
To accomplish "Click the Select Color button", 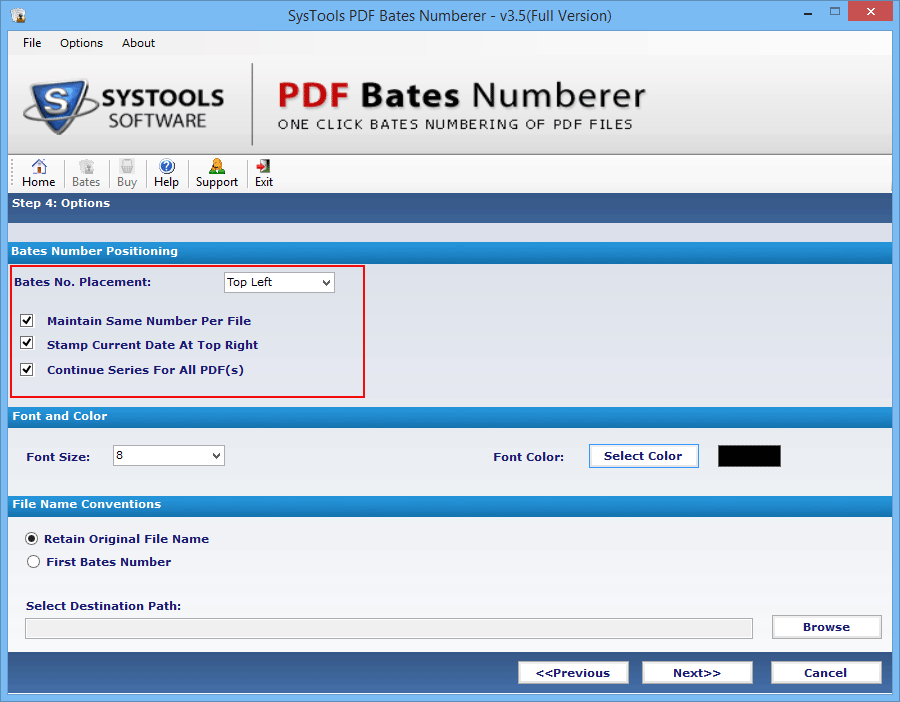I will pos(643,456).
